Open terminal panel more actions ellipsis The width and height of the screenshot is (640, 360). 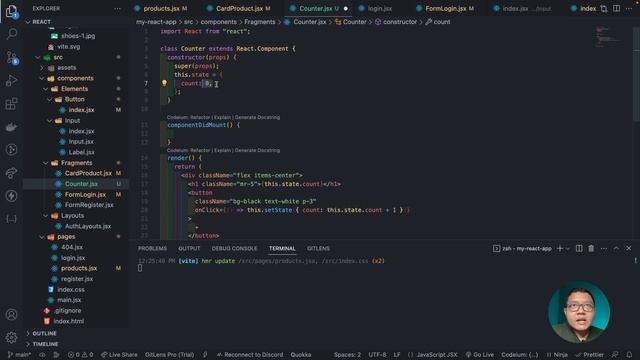[x=604, y=248]
